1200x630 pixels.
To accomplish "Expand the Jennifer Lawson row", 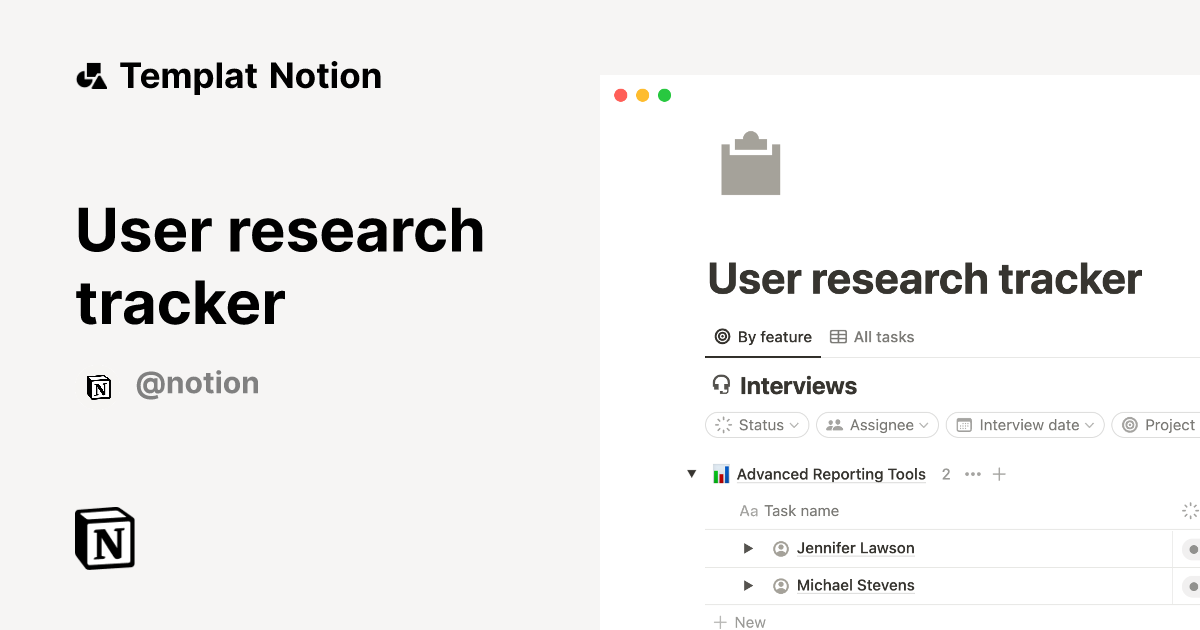I will click(748, 548).
